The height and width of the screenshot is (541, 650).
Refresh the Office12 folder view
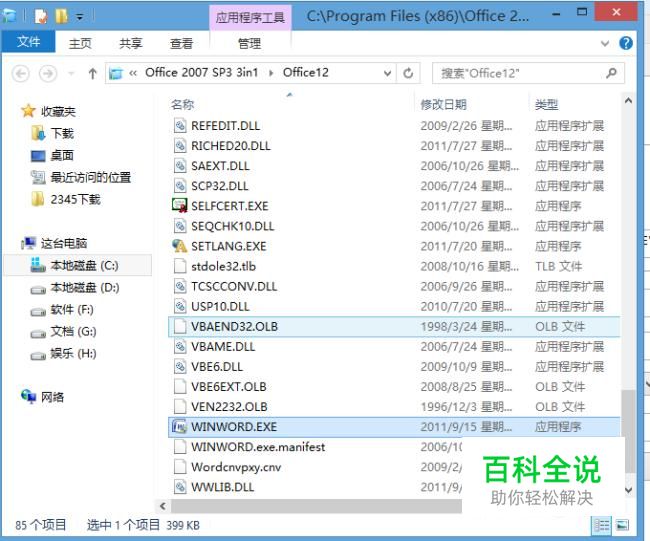[408, 73]
